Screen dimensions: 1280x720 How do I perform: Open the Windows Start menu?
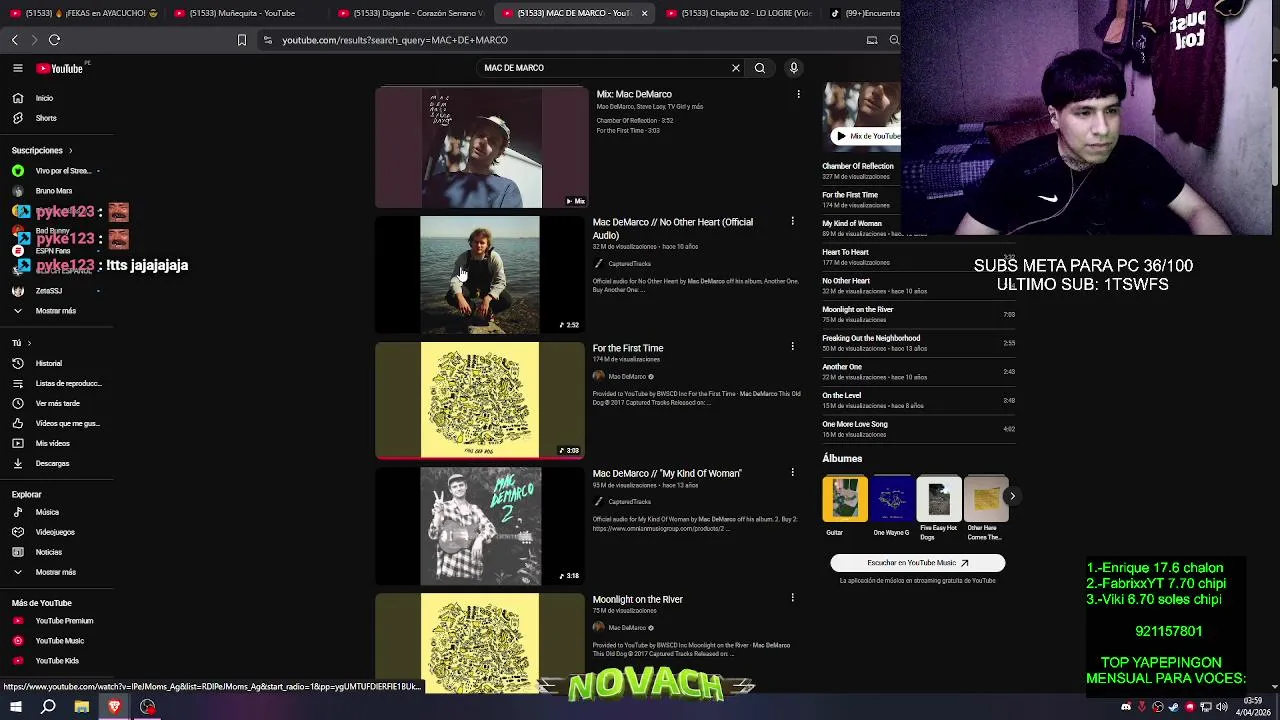click(x=15, y=707)
